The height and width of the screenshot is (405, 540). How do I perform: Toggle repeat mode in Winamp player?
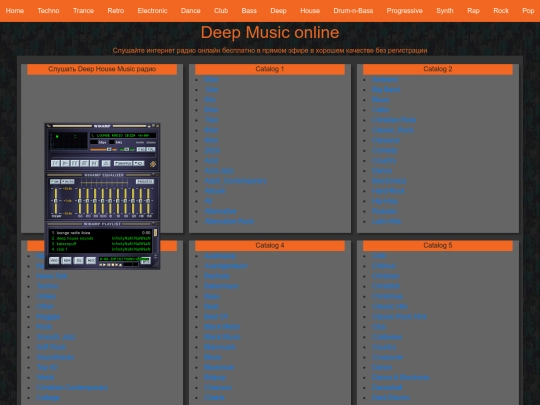pos(139,163)
